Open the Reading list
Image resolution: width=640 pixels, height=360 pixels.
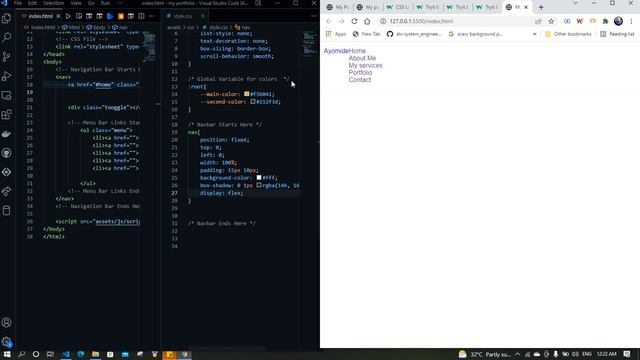pos(617,34)
